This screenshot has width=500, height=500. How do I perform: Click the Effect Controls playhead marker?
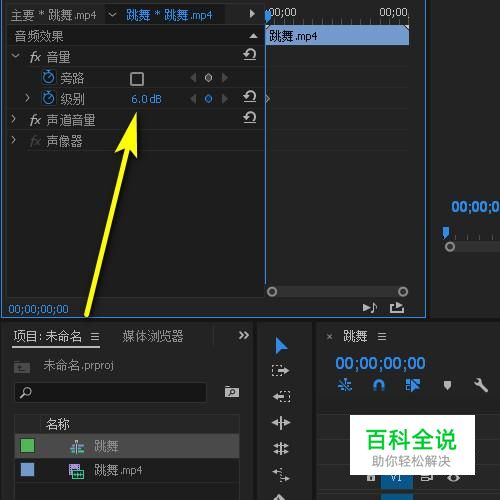268,16
